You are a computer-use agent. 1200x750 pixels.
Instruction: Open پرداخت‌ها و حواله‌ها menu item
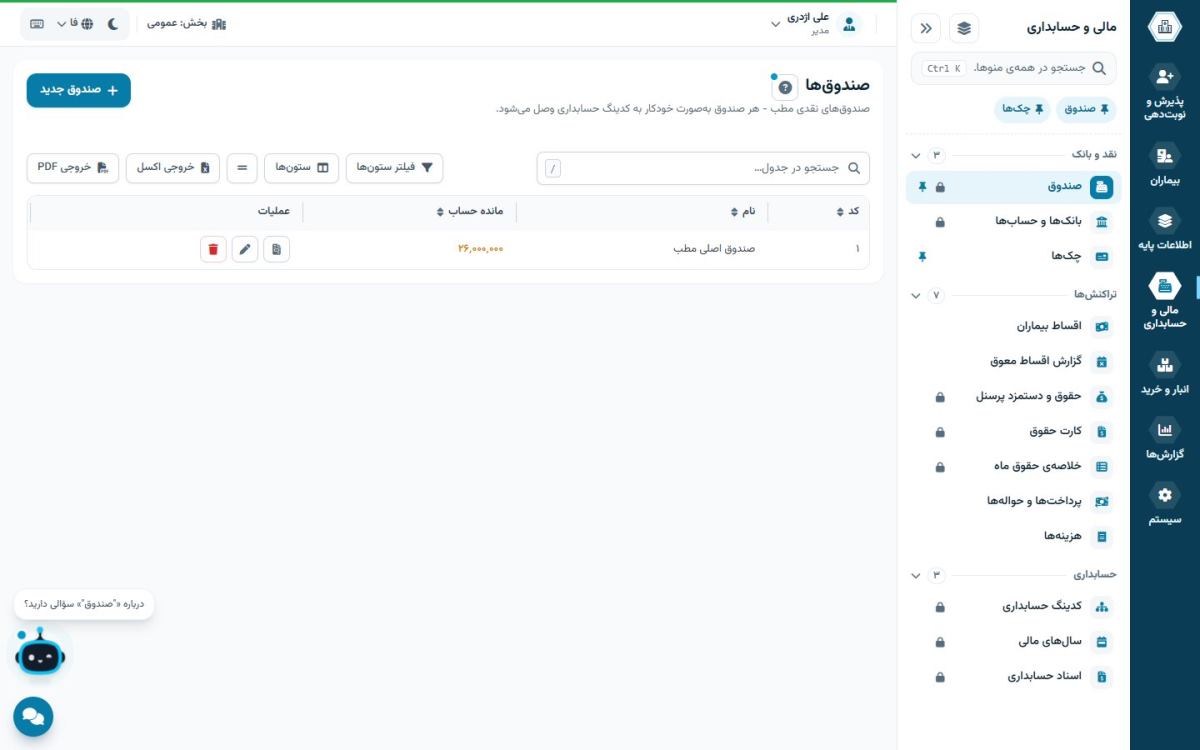coord(1014,501)
